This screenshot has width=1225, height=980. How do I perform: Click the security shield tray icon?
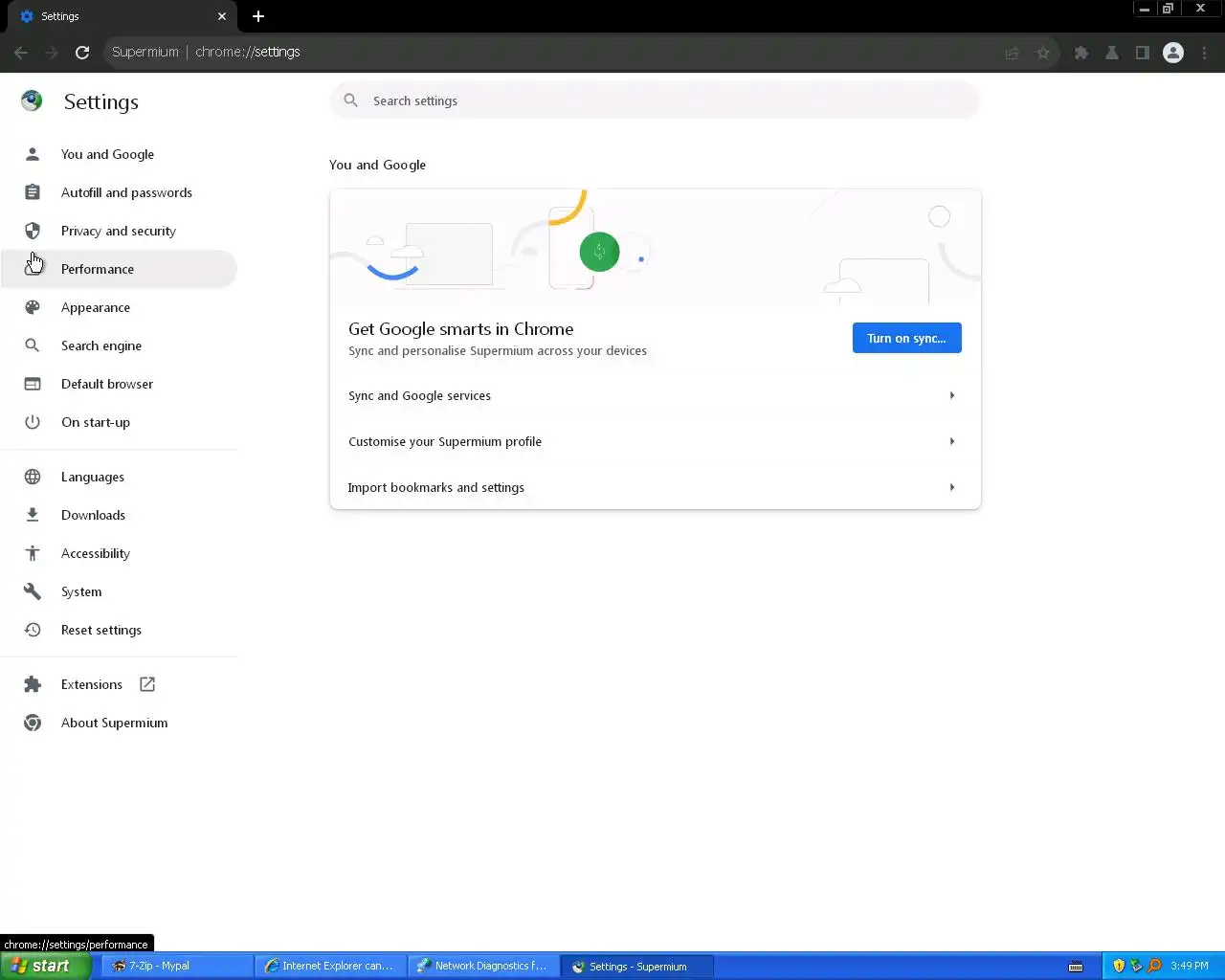point(1119,966)
